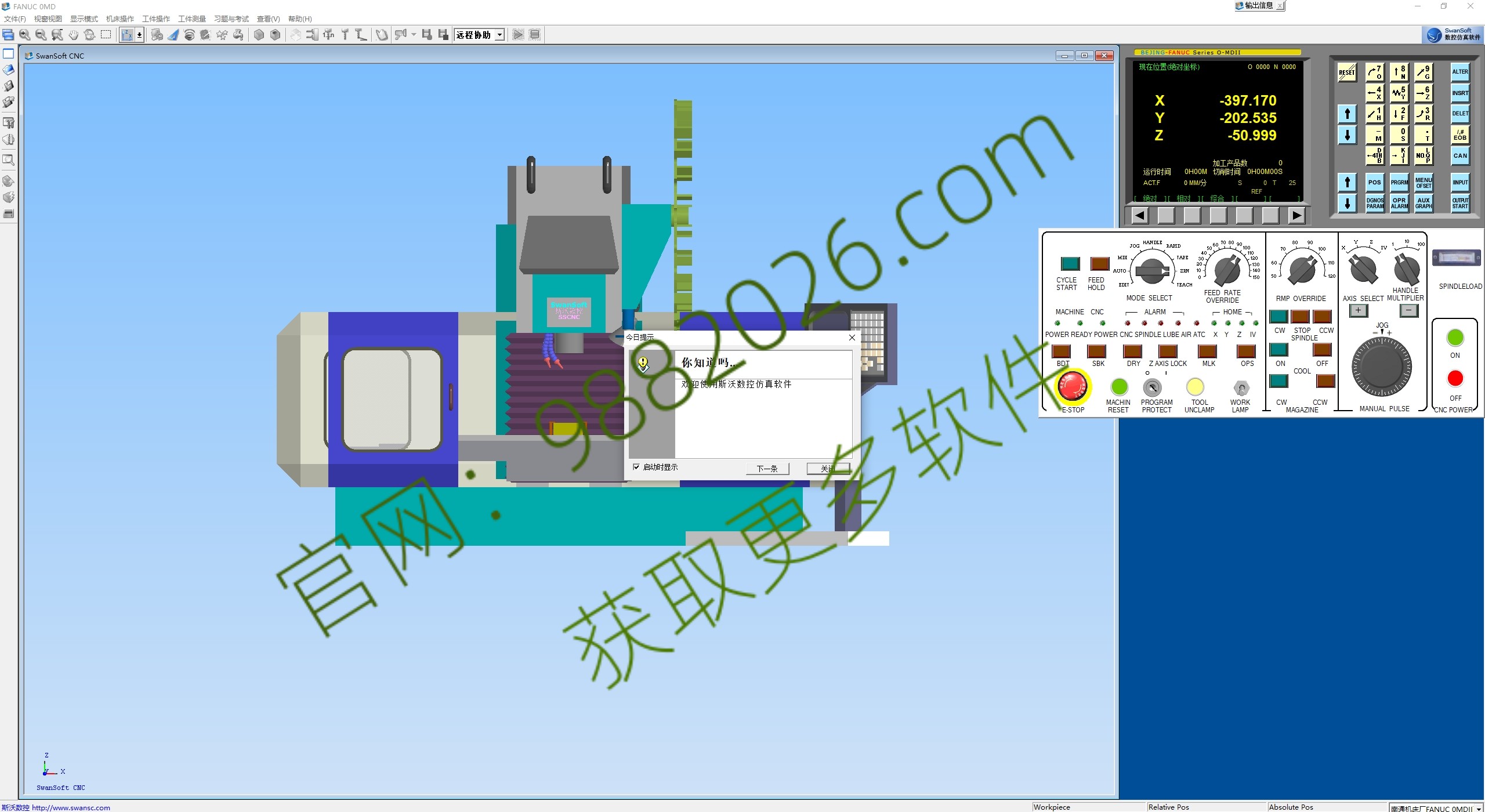This screenshot has height=812, width=1485.
Task: Click the Z-X axis view toolbar icon
Action: coord(127,35)
